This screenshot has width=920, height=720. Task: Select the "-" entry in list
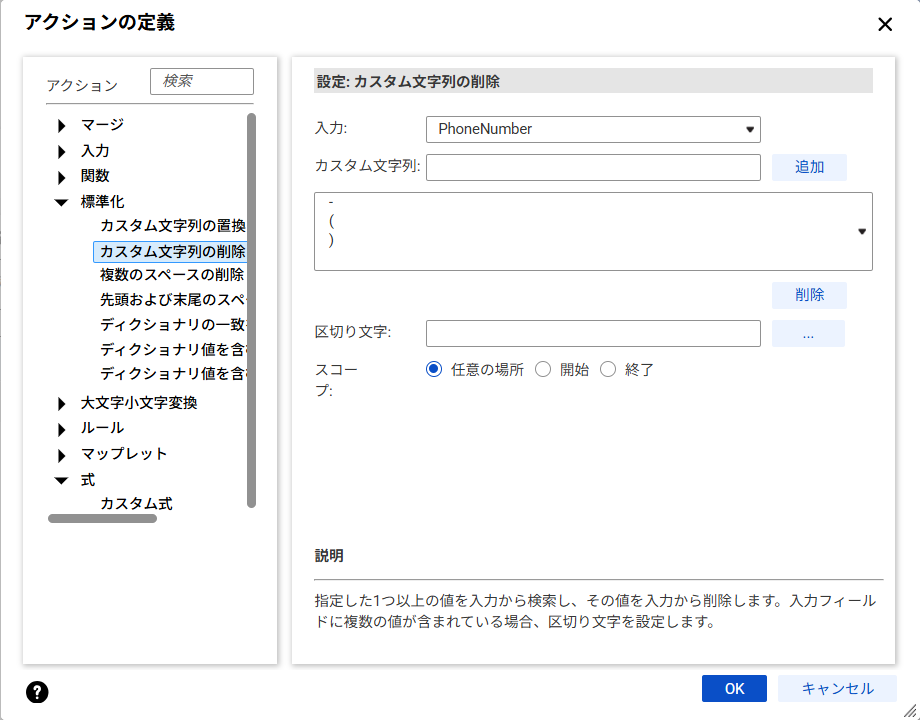pos(332,202)
